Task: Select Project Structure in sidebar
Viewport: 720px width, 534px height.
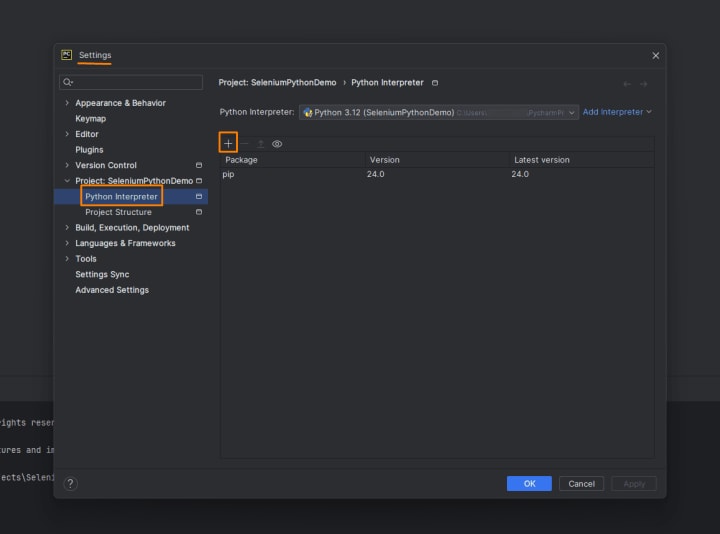Action: pyautogui.click(x=118, y=212)
